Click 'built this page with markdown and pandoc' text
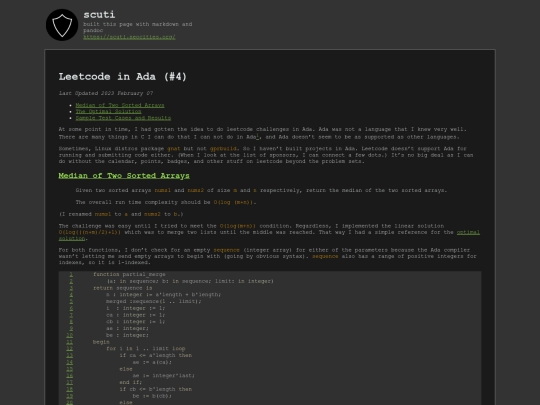Viewport: 540px width, 405px height. point(138,27)
